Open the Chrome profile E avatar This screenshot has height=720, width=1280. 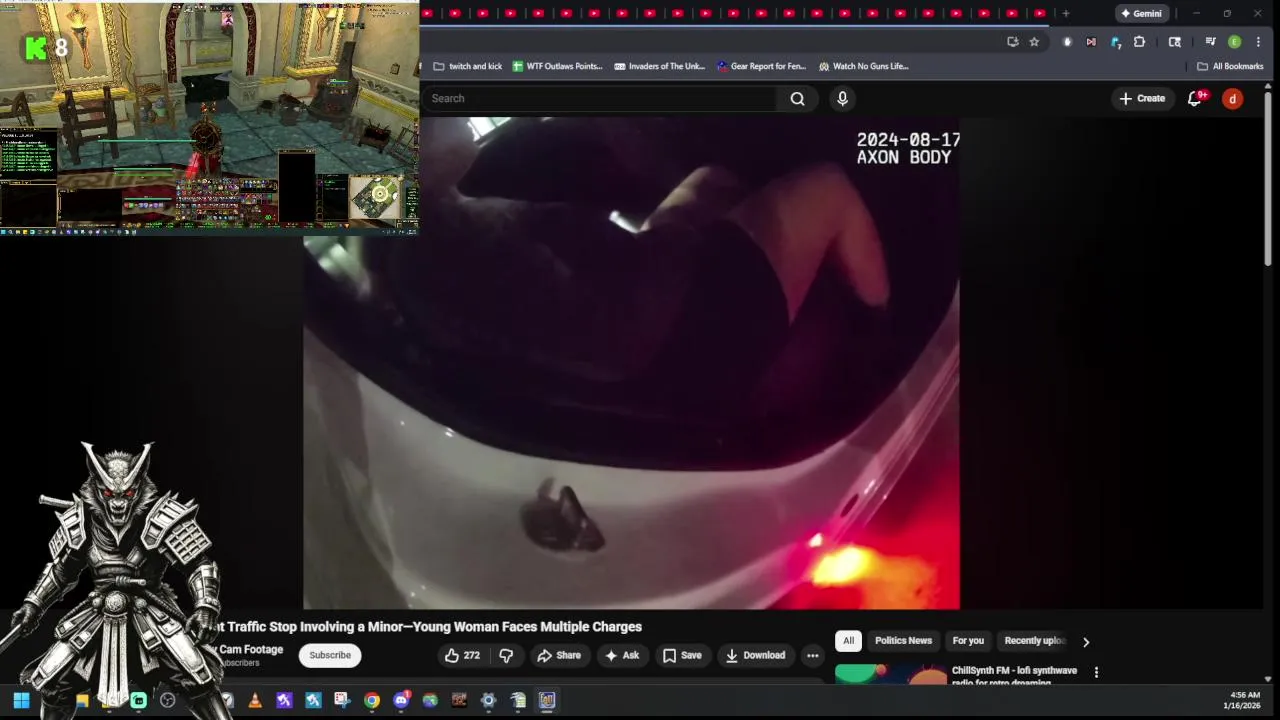point(1234,42)
